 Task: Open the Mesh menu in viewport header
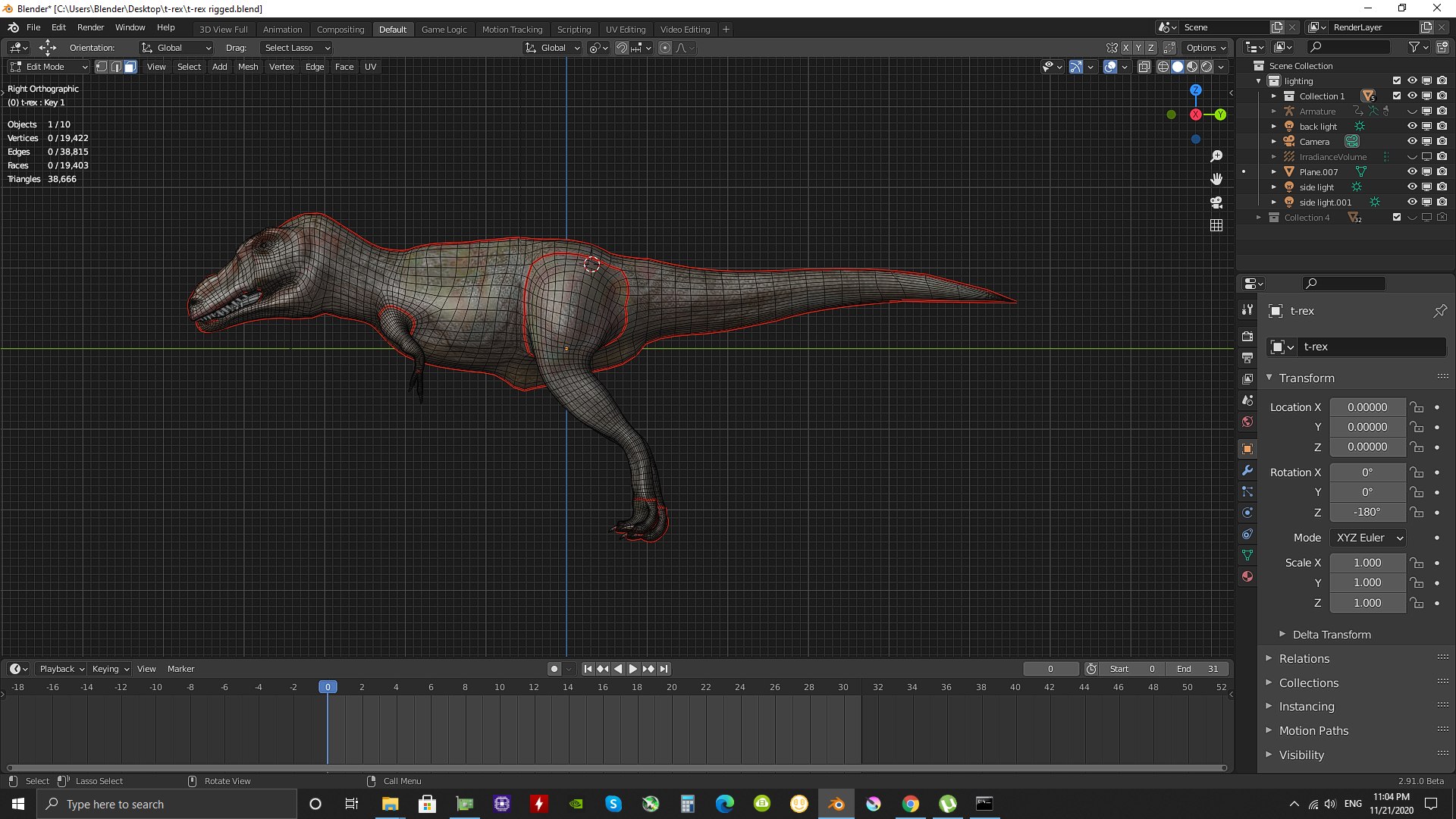pos(248,67)
